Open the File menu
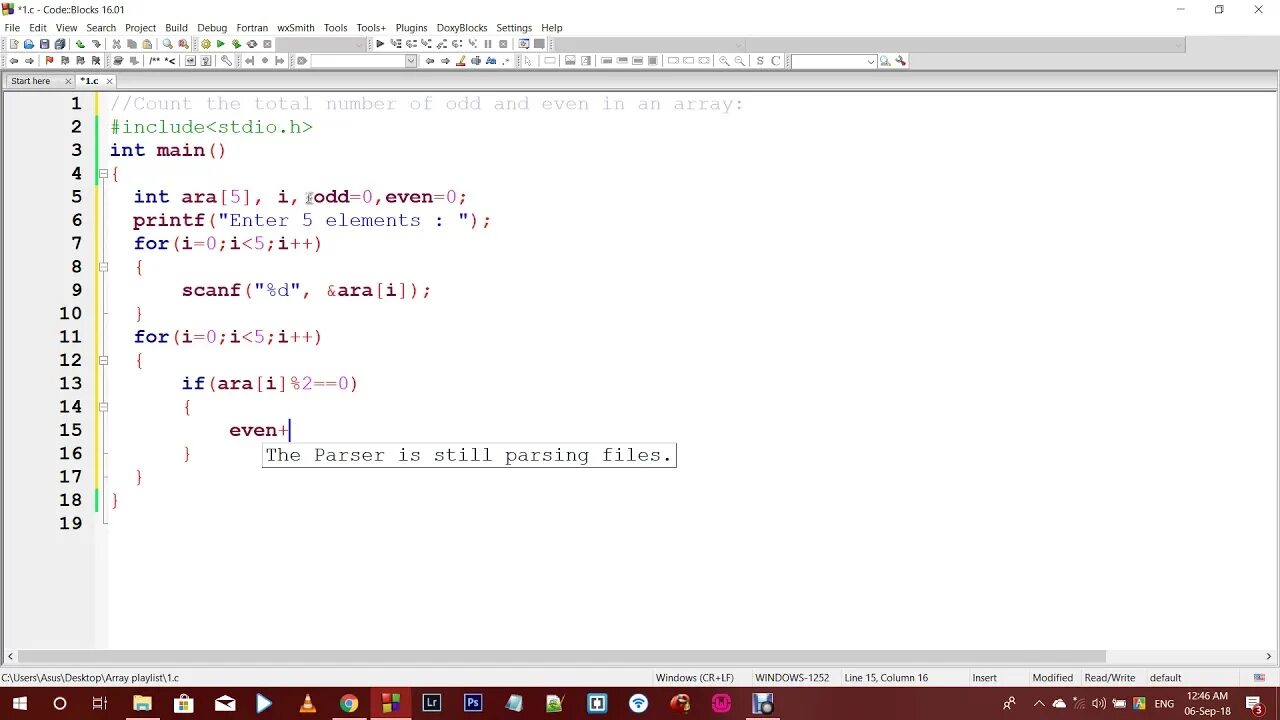The width and height of the screenshot is (1280, 720). click(12, 28)
